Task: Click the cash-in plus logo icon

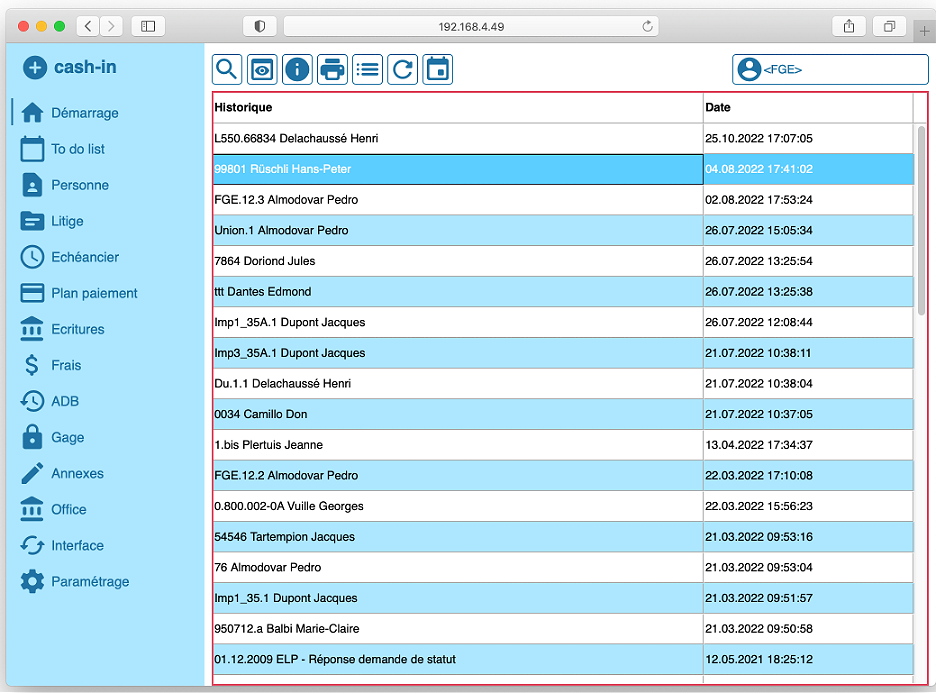Action: (x=34, y=67)
